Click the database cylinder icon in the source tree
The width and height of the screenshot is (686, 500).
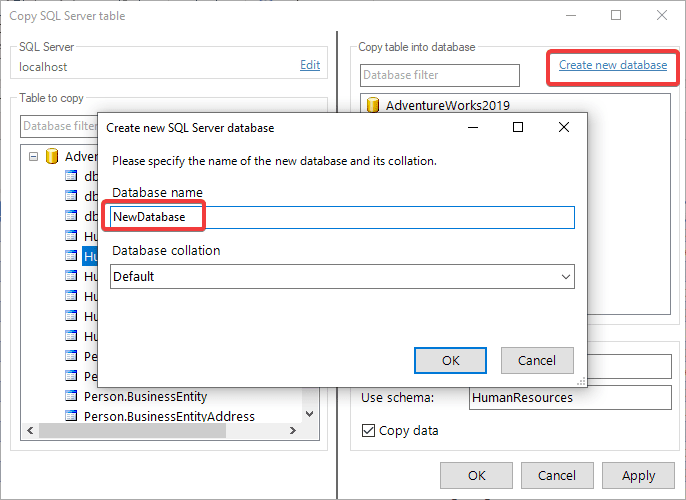(x=52, y=156)
